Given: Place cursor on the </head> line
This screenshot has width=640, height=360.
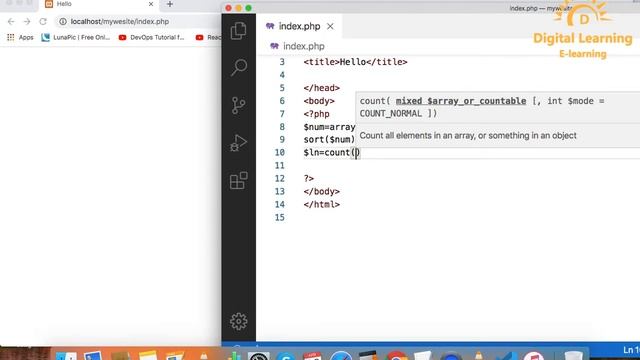Looking at the screenshot, I should (322, 88).
